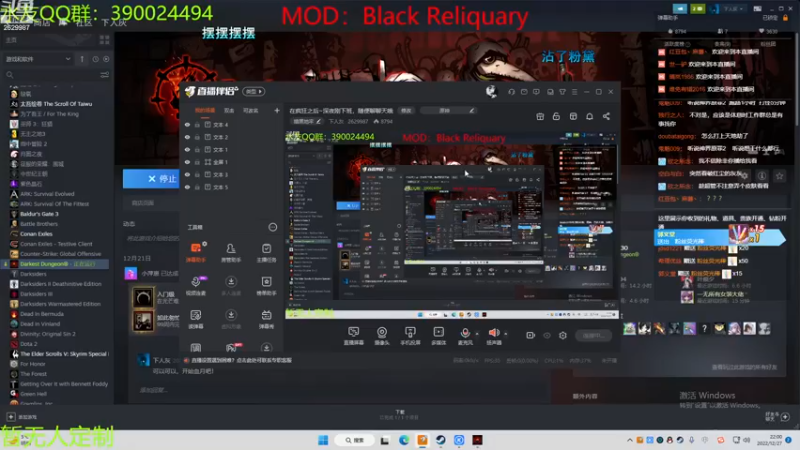Hide the 文本 1 layer
The height and width of the screenshot is (450, 800).
click(x=187, y=149)
